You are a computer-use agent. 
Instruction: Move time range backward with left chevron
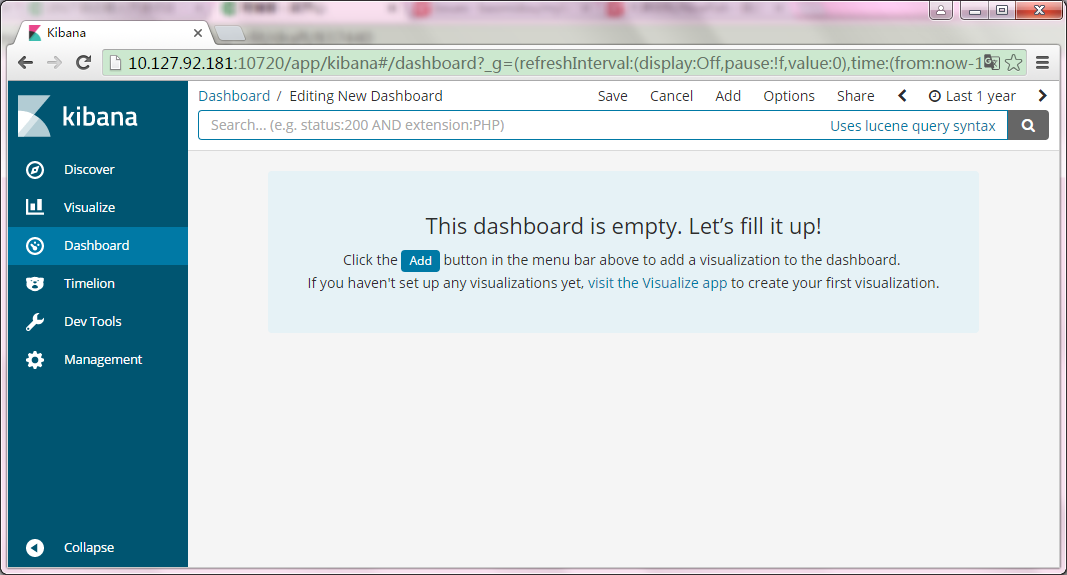pyautogui.click(x=902, y=96)
